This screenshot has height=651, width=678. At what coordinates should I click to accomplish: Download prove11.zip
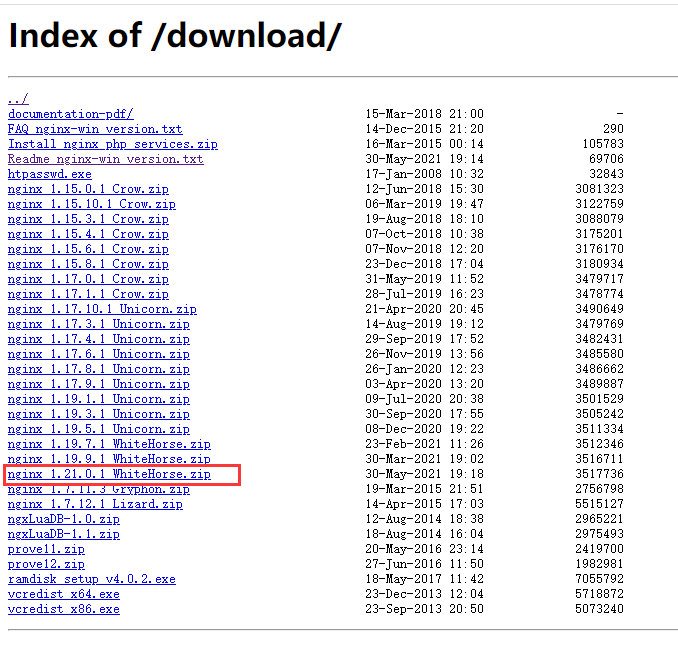click(x=46, y=549)
